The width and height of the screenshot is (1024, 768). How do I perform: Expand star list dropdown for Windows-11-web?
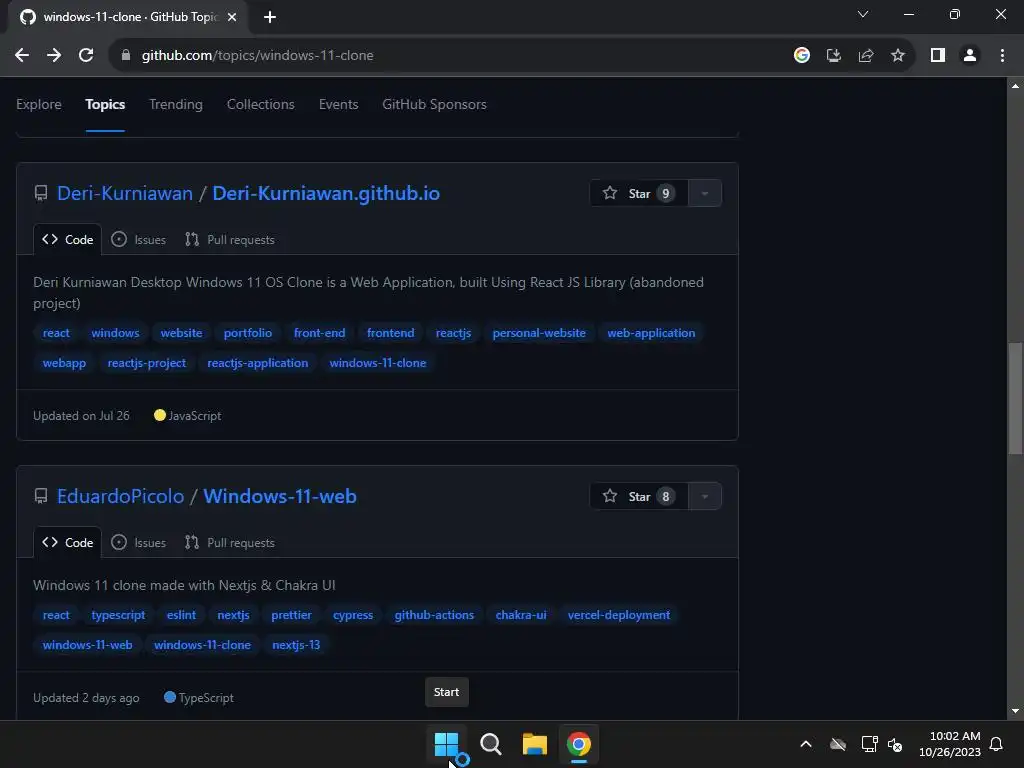click(x=705, y=496)
